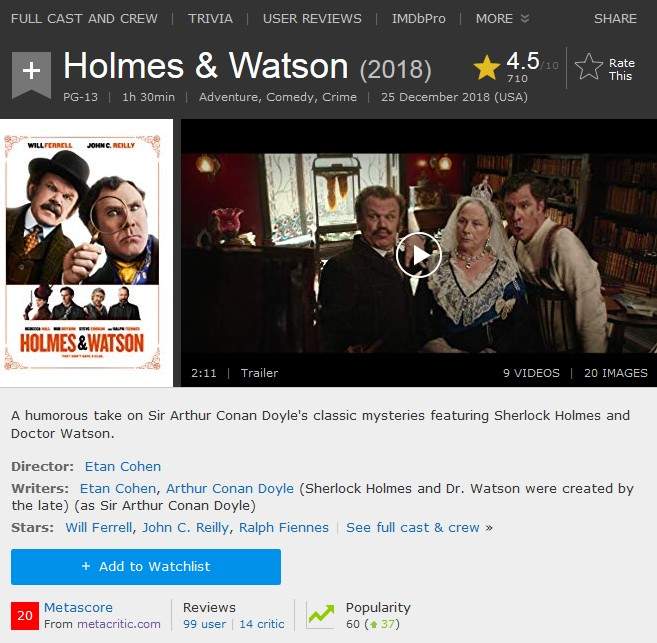Click See full cast & crew link

[x=413, y=527]
